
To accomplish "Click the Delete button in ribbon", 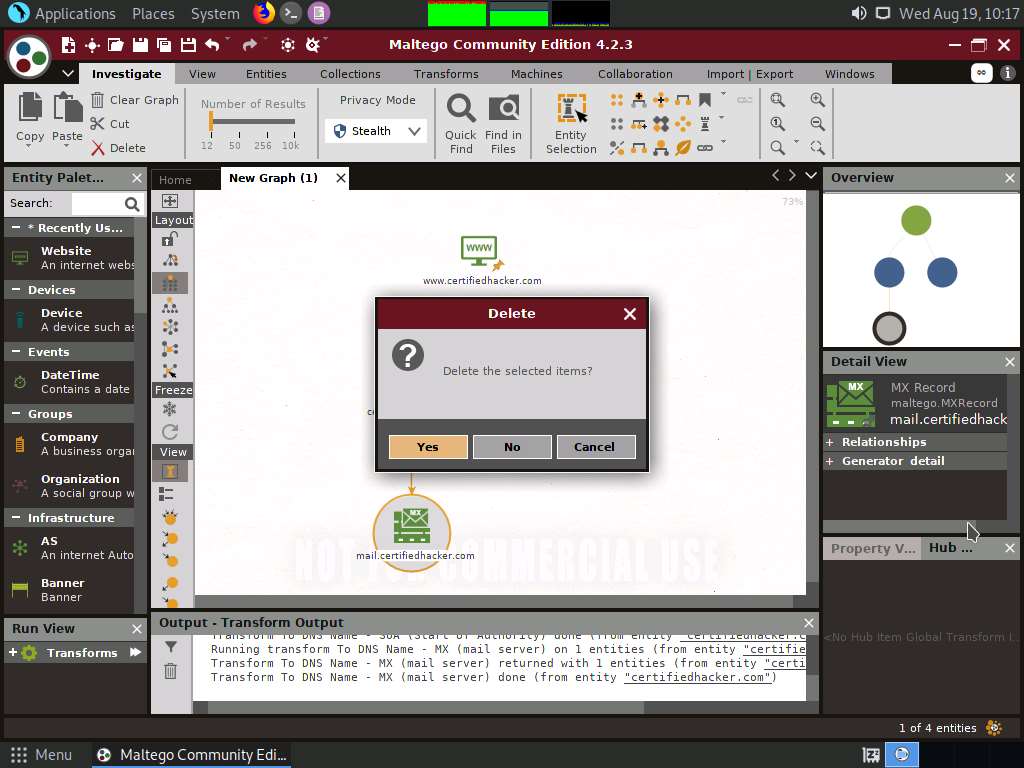I will pos(118,148).
